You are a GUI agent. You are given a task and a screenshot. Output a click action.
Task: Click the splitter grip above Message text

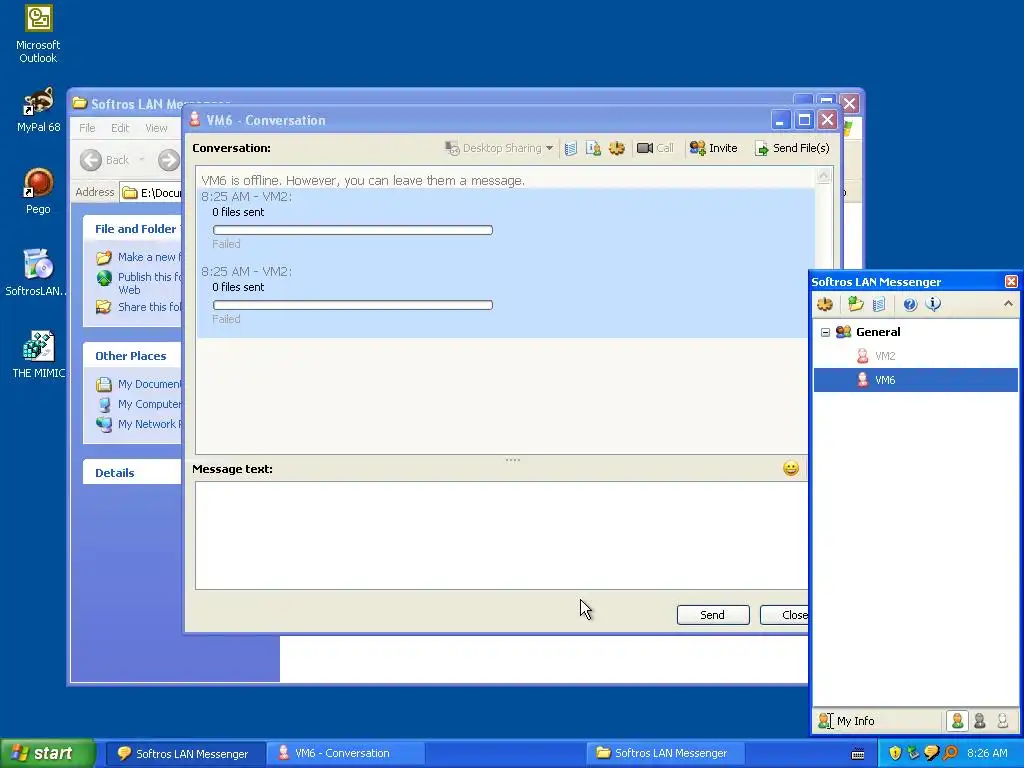[513, 460]
